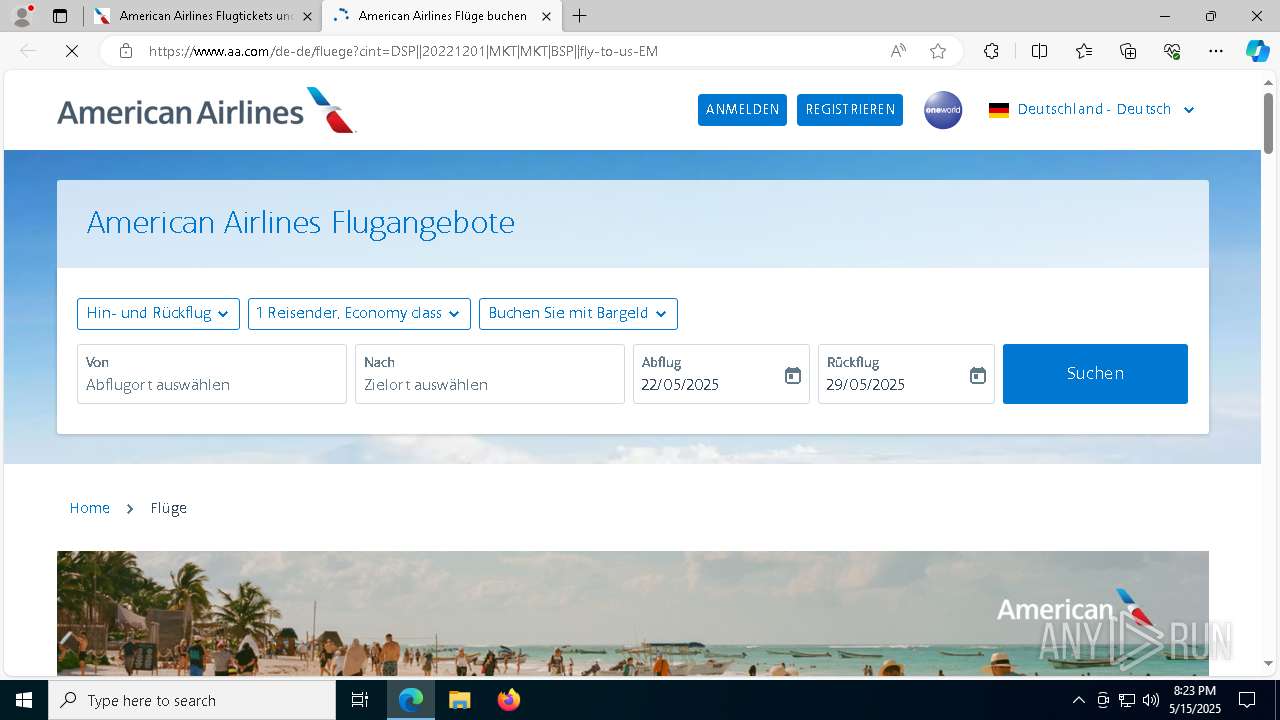Turn on Read aloud
Viewport: 1280px width, 720px height.
point(898,51)
